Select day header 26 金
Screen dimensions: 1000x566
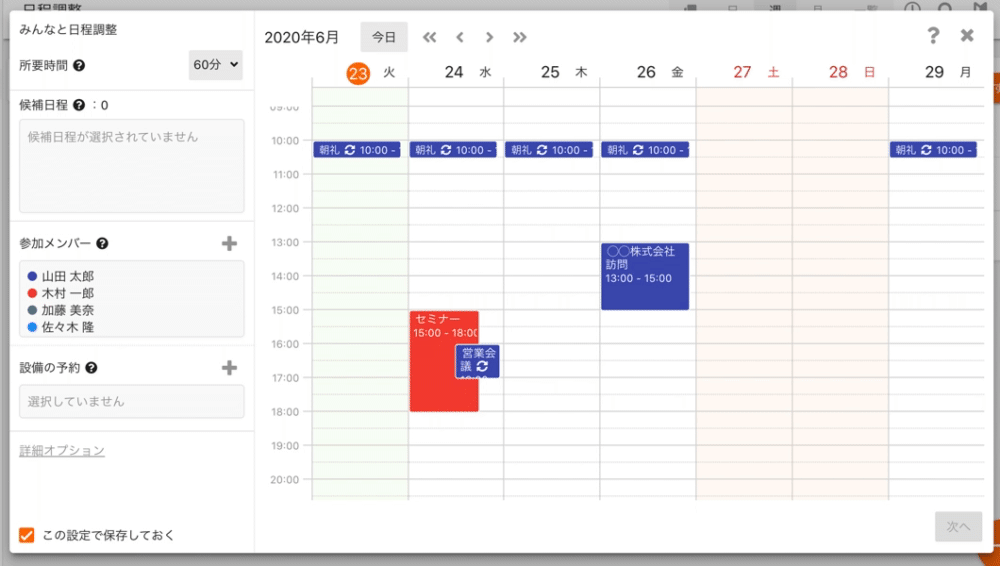660,72
